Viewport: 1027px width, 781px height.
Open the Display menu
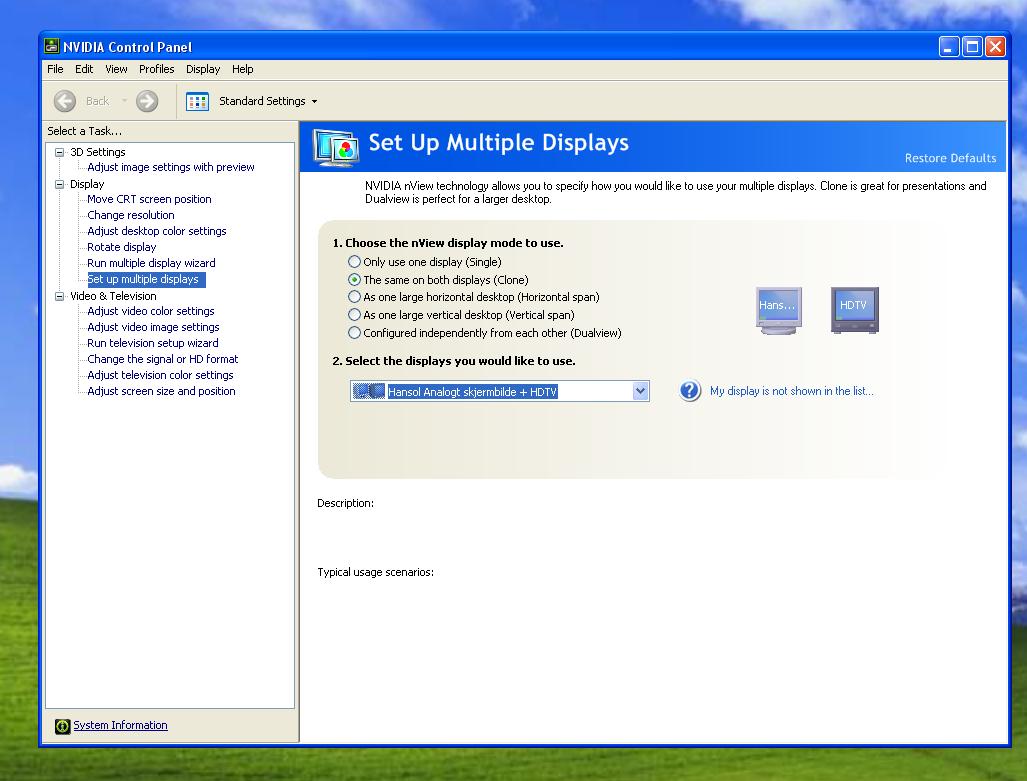[x=203, y=69]
